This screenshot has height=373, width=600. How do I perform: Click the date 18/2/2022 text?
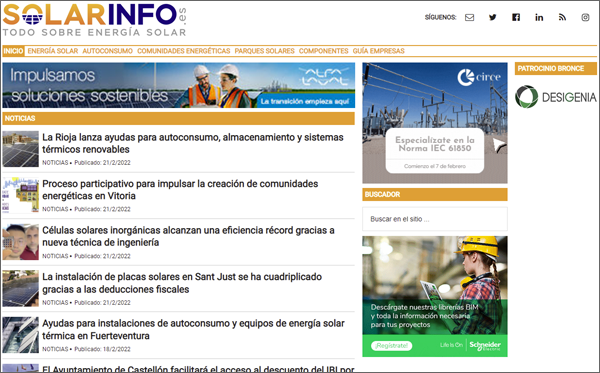(x=117, y=349)
